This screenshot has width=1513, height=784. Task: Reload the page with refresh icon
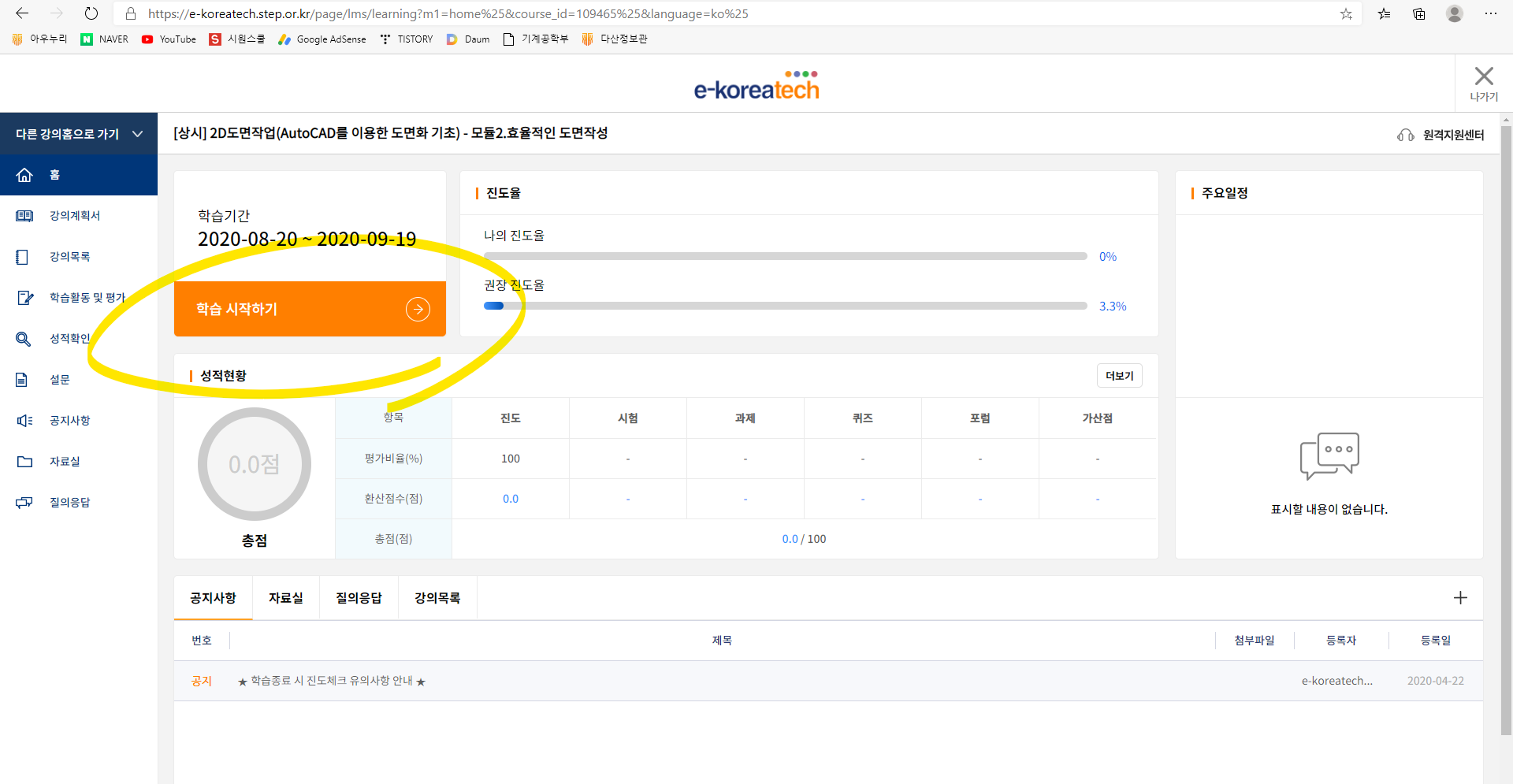click(x=91, y=13)
